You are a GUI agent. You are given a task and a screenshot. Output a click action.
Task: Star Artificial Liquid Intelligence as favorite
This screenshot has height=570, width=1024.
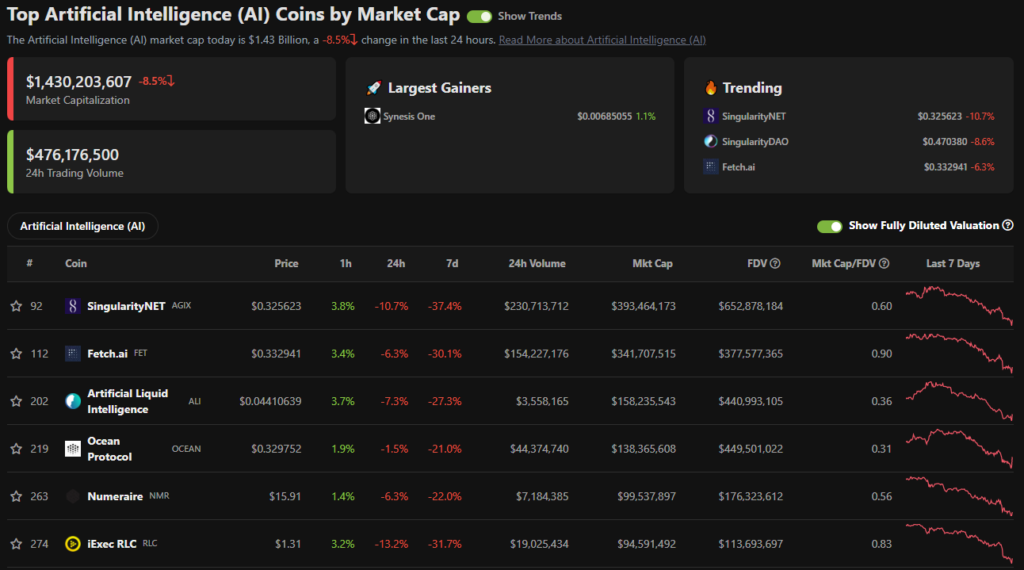[x=16, y=401]
